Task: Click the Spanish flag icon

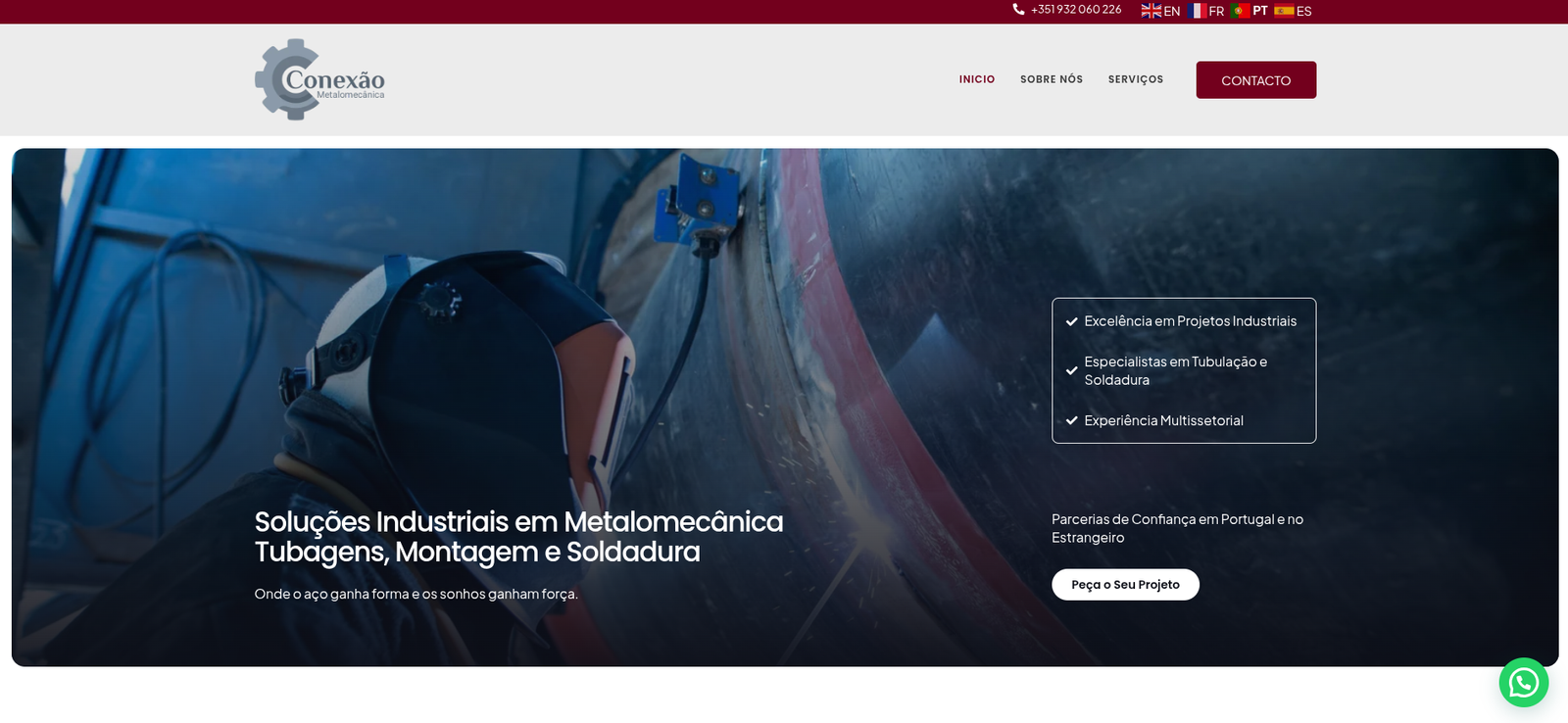Action: coord(1284,11)
